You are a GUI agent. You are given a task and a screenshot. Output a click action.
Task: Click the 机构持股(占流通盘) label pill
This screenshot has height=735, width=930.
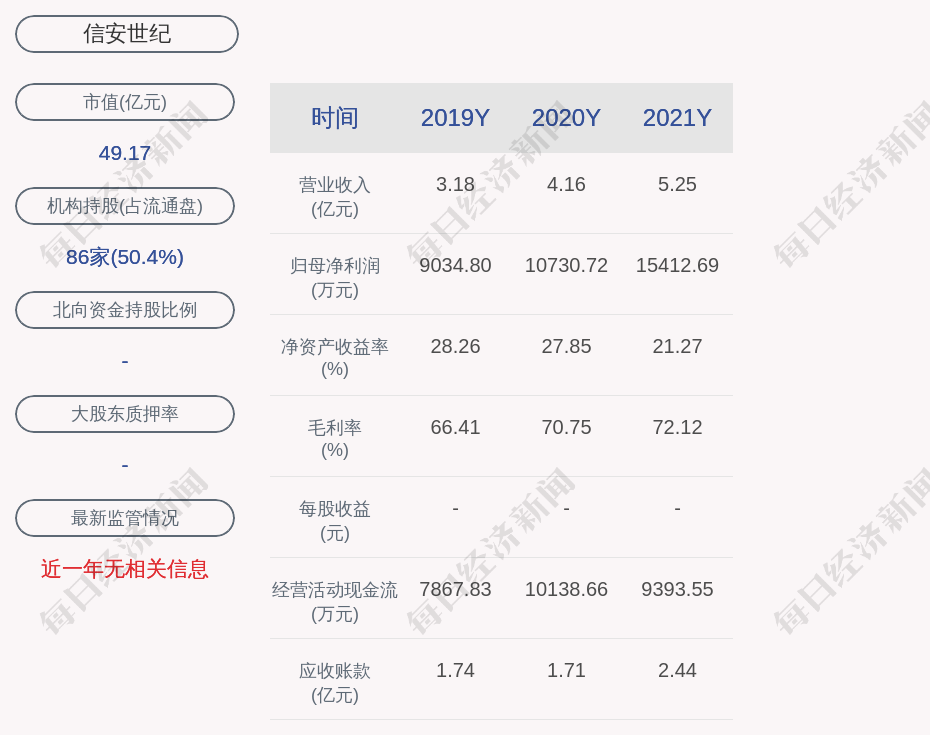(125, 206)
